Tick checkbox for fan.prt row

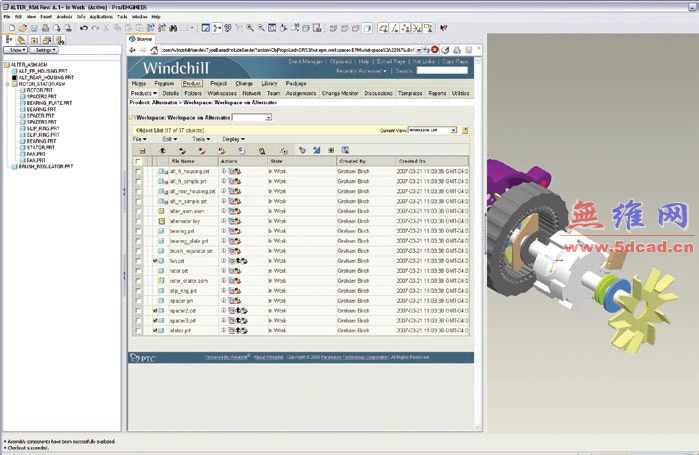point(138,261)
